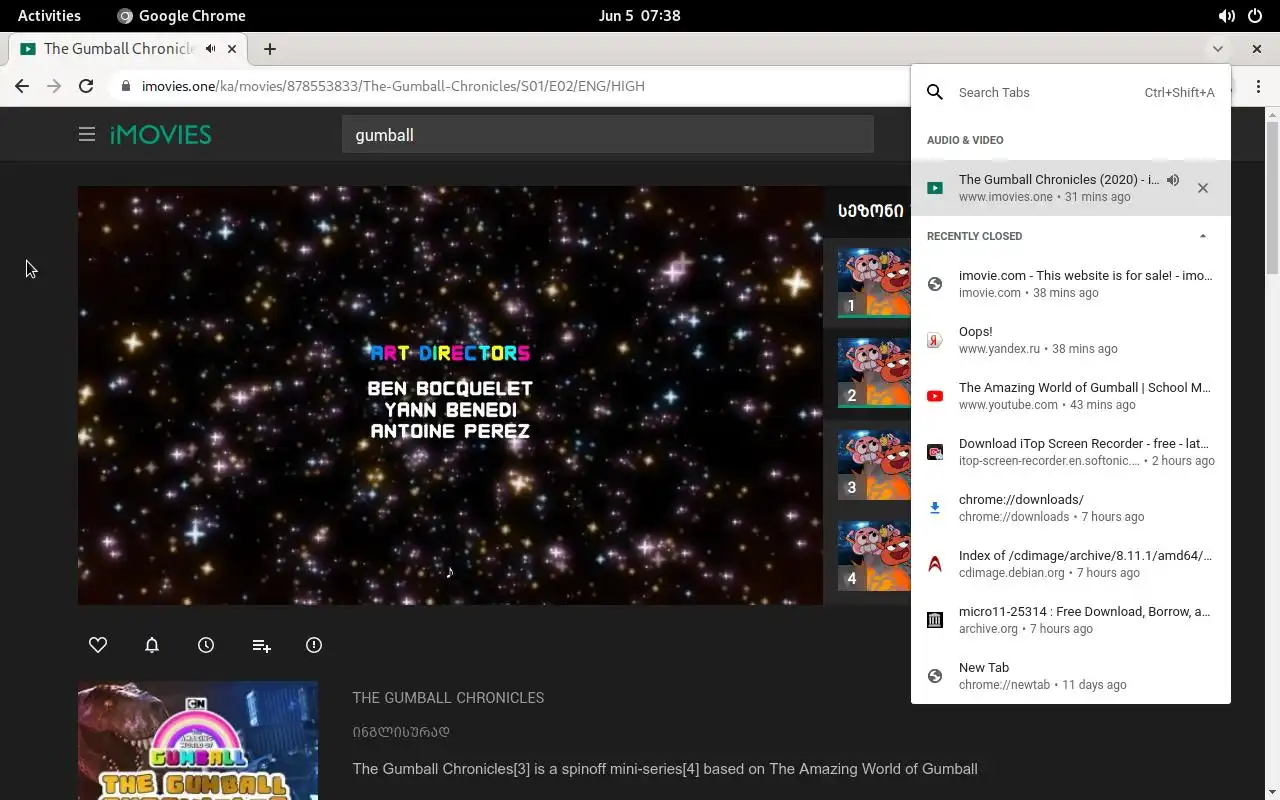Close the Gumball Chronicles tab from the list
The height and width of the screenshot is (800, 1280).
pos(1203,188)
